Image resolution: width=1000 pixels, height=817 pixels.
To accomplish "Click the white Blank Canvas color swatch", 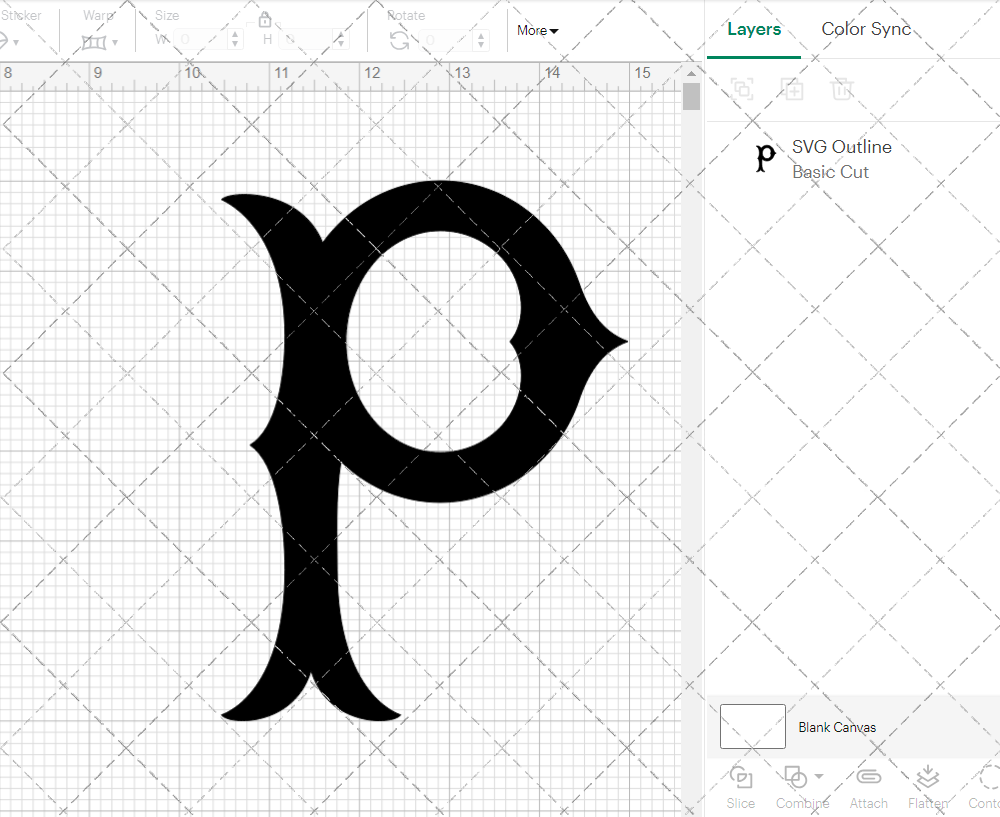I will (x=752, y=727).
